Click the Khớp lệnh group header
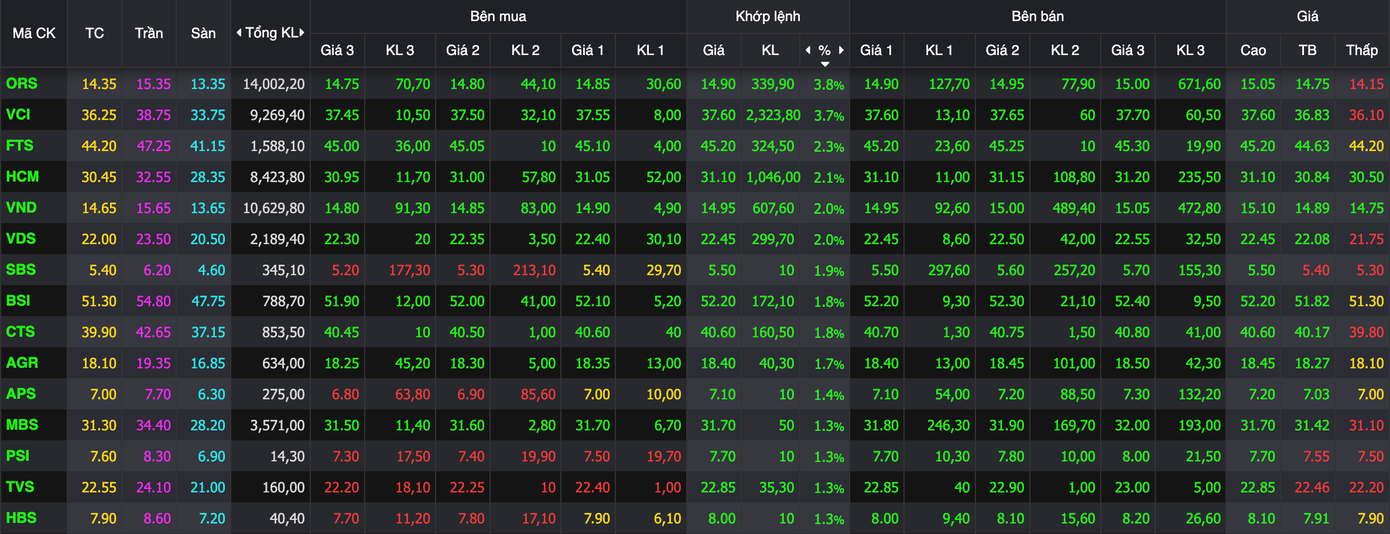Viewport: 1390px width, 534px height. (x=767, y=16)
